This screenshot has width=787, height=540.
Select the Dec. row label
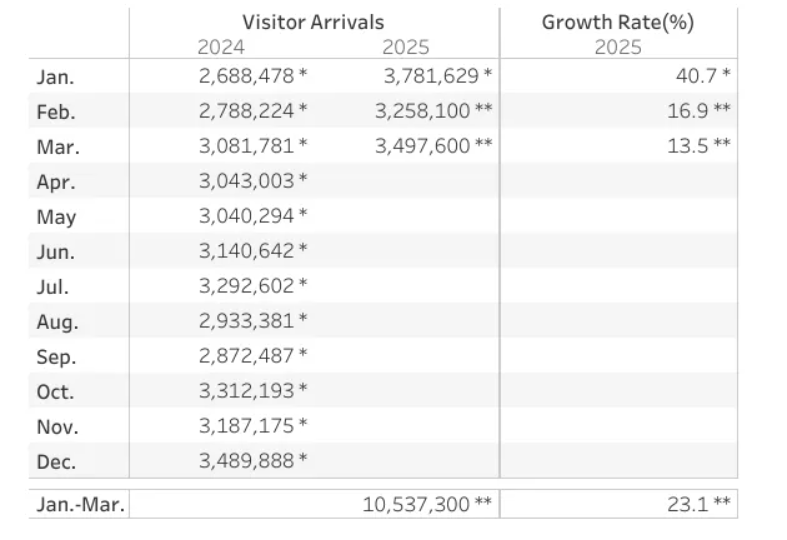click(56, 462)
